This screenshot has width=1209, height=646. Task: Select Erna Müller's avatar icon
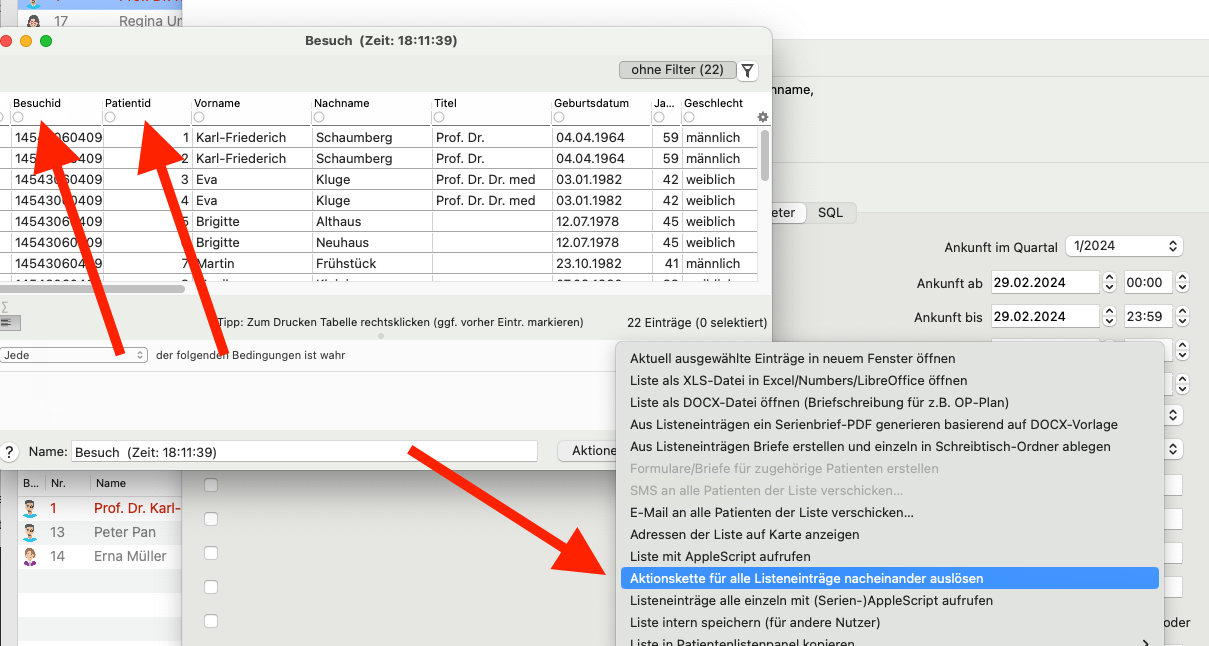(30, 556)
